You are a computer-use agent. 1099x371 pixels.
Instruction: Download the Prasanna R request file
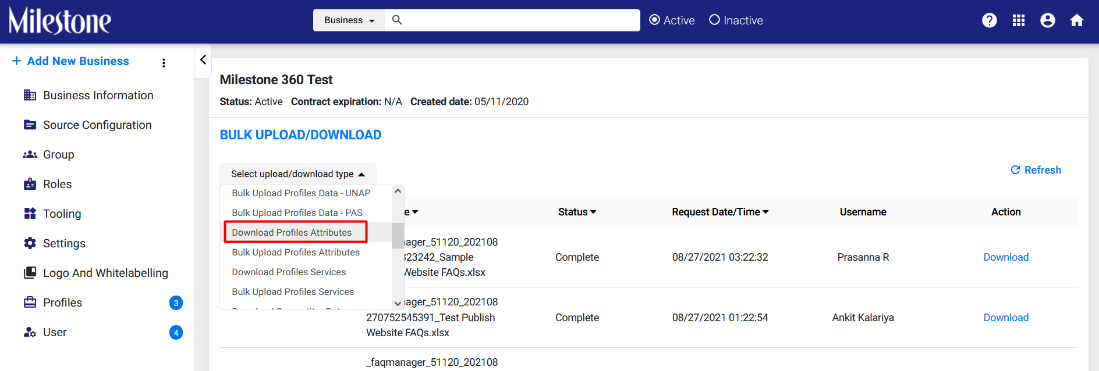point(1006,257)
